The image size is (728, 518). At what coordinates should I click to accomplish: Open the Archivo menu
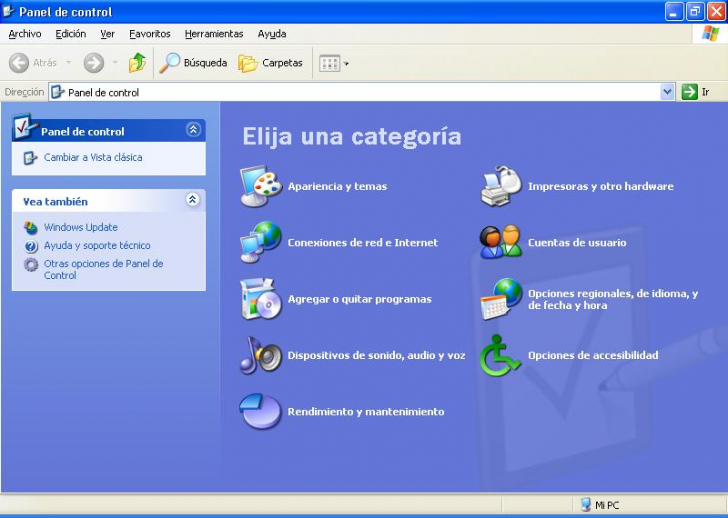25,34
